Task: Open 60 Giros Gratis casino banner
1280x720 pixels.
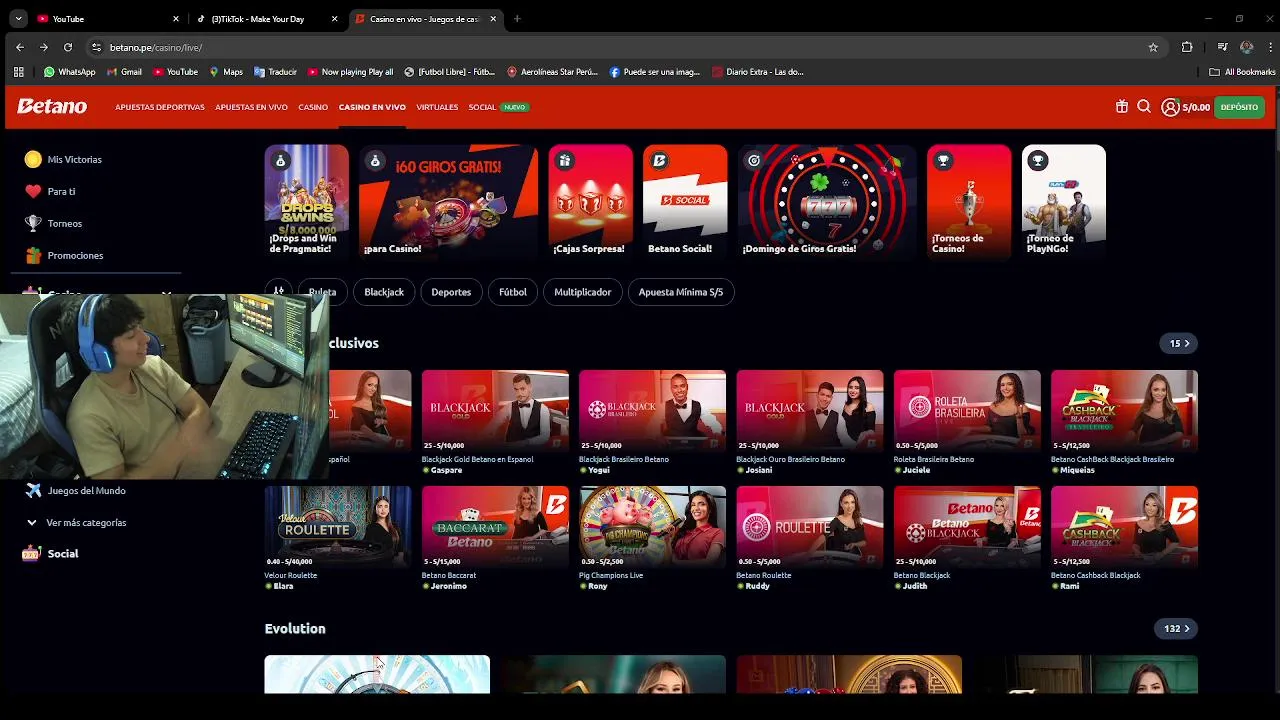Action: (x=448, y=202)
